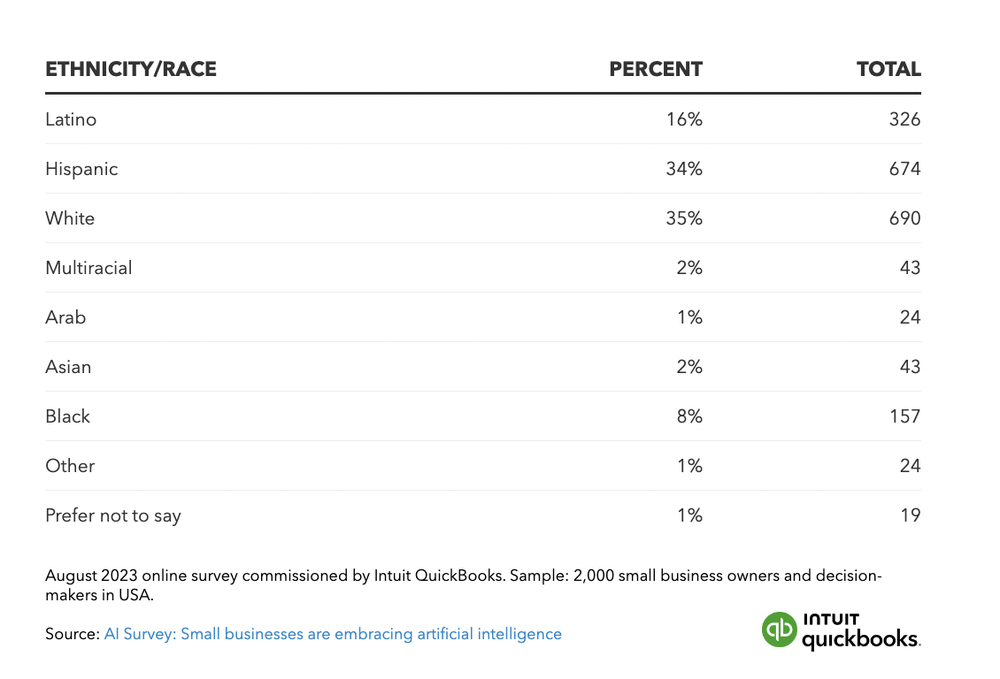Select the Asian row label
The width and height of the screenshot is (1000, 679).
(x=68, y=367)
